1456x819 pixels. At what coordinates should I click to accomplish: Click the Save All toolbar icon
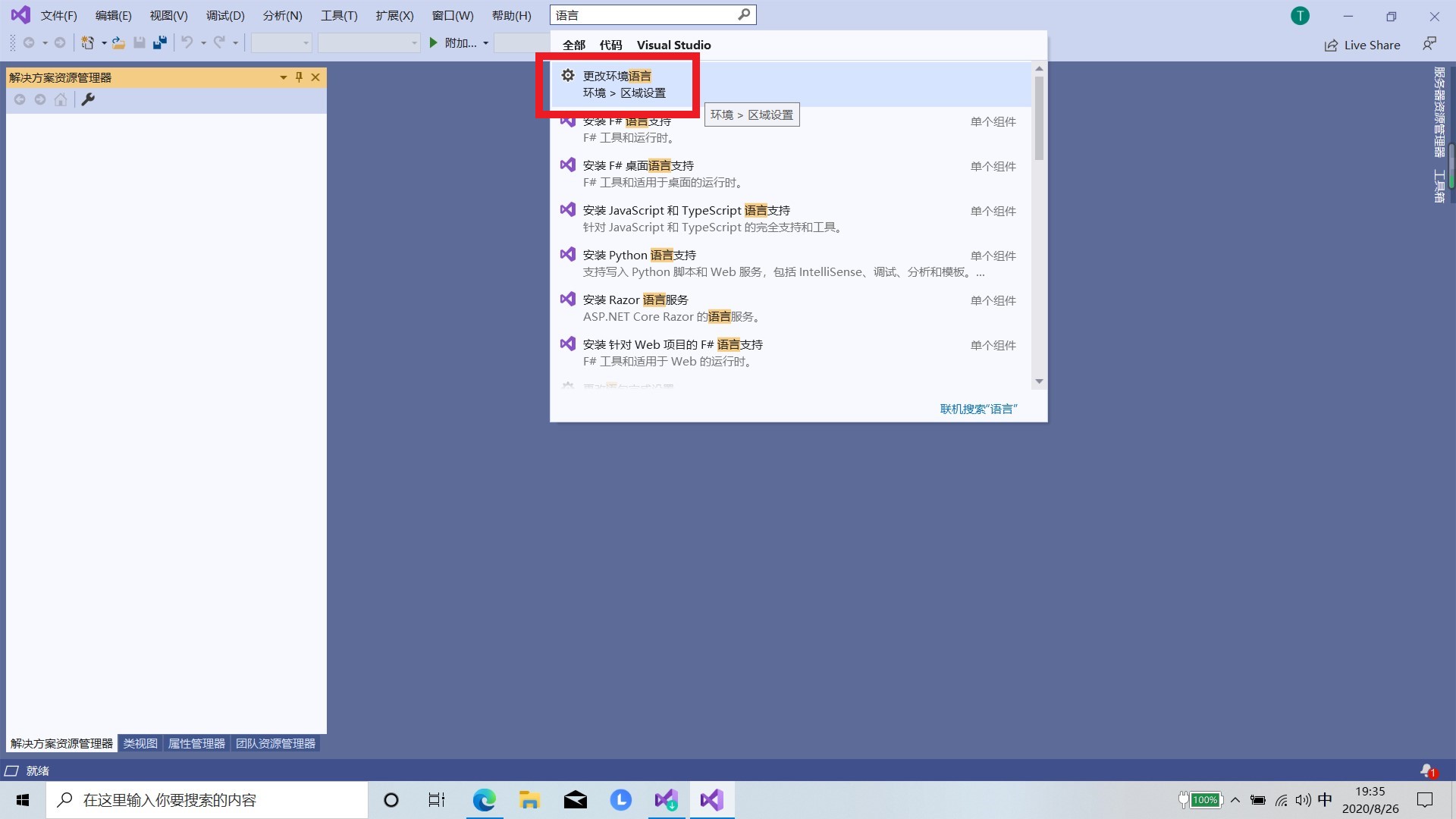pyautogui.click(x=159, y=43)
